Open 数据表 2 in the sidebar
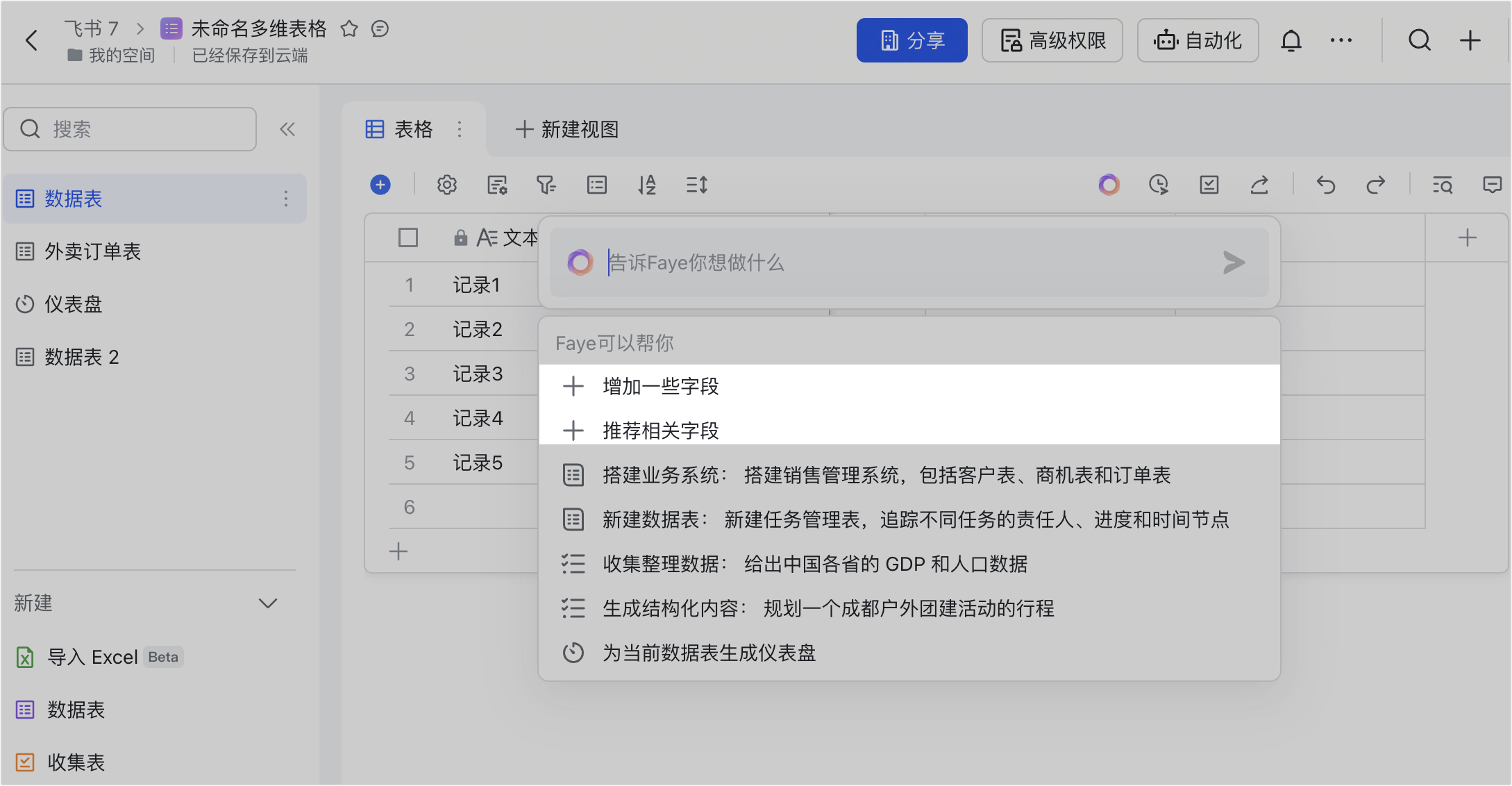This screenshot has width=1512, height=786. pos(154,357)
